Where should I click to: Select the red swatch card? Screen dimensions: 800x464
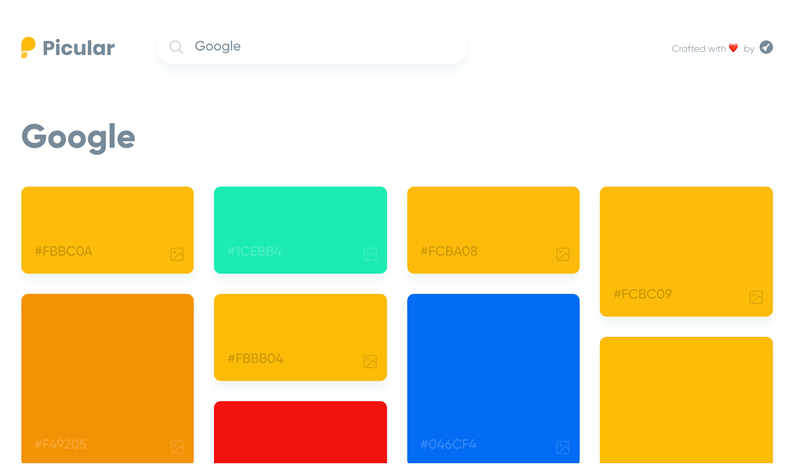point(301,432)
